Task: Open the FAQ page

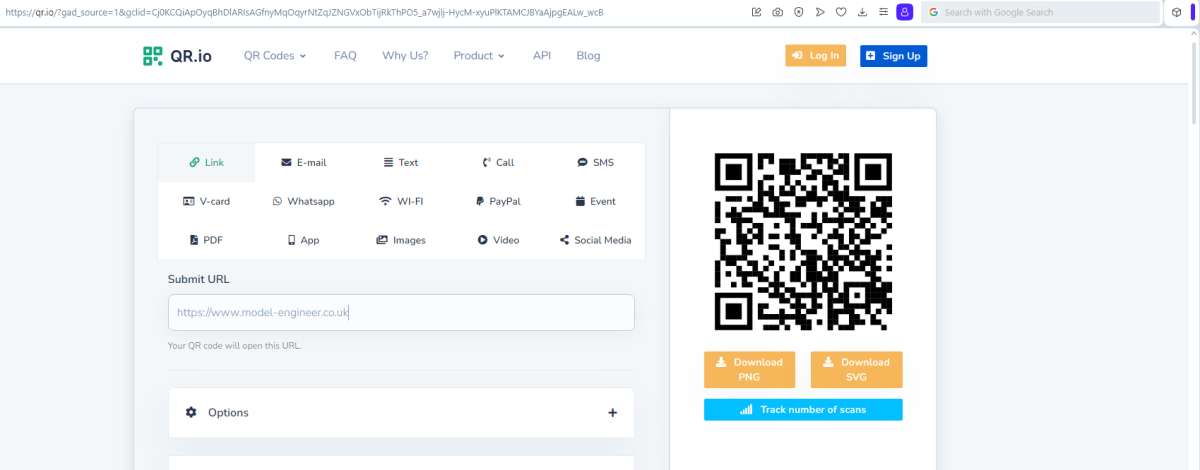Action: [345, 56]
